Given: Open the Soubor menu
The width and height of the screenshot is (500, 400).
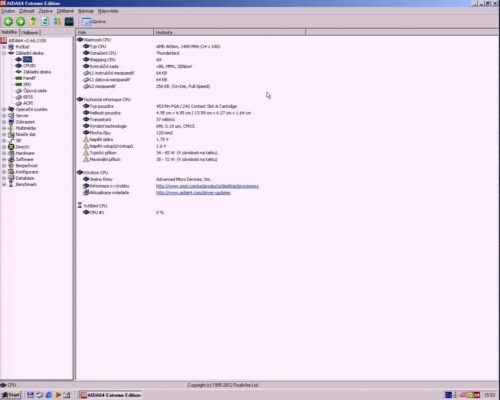Looking at the screenshot, I should (8, 11).
